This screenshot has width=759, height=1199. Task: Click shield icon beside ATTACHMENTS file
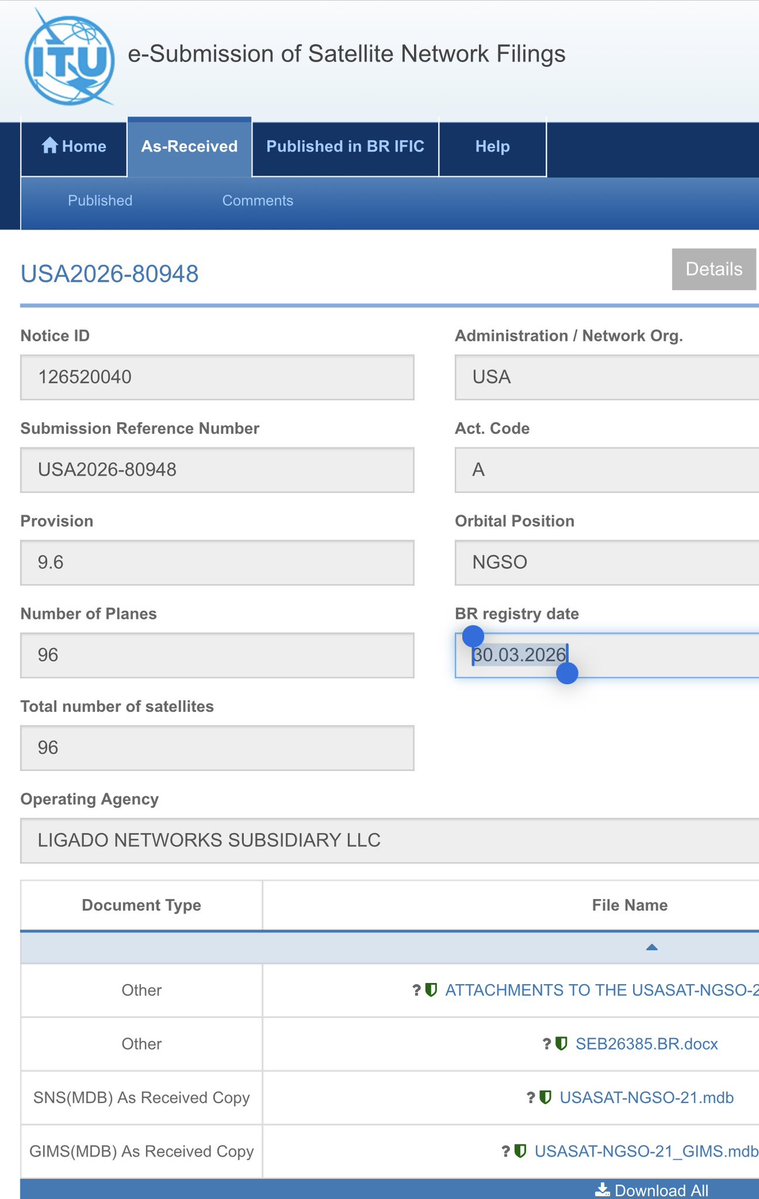[431, 990]
